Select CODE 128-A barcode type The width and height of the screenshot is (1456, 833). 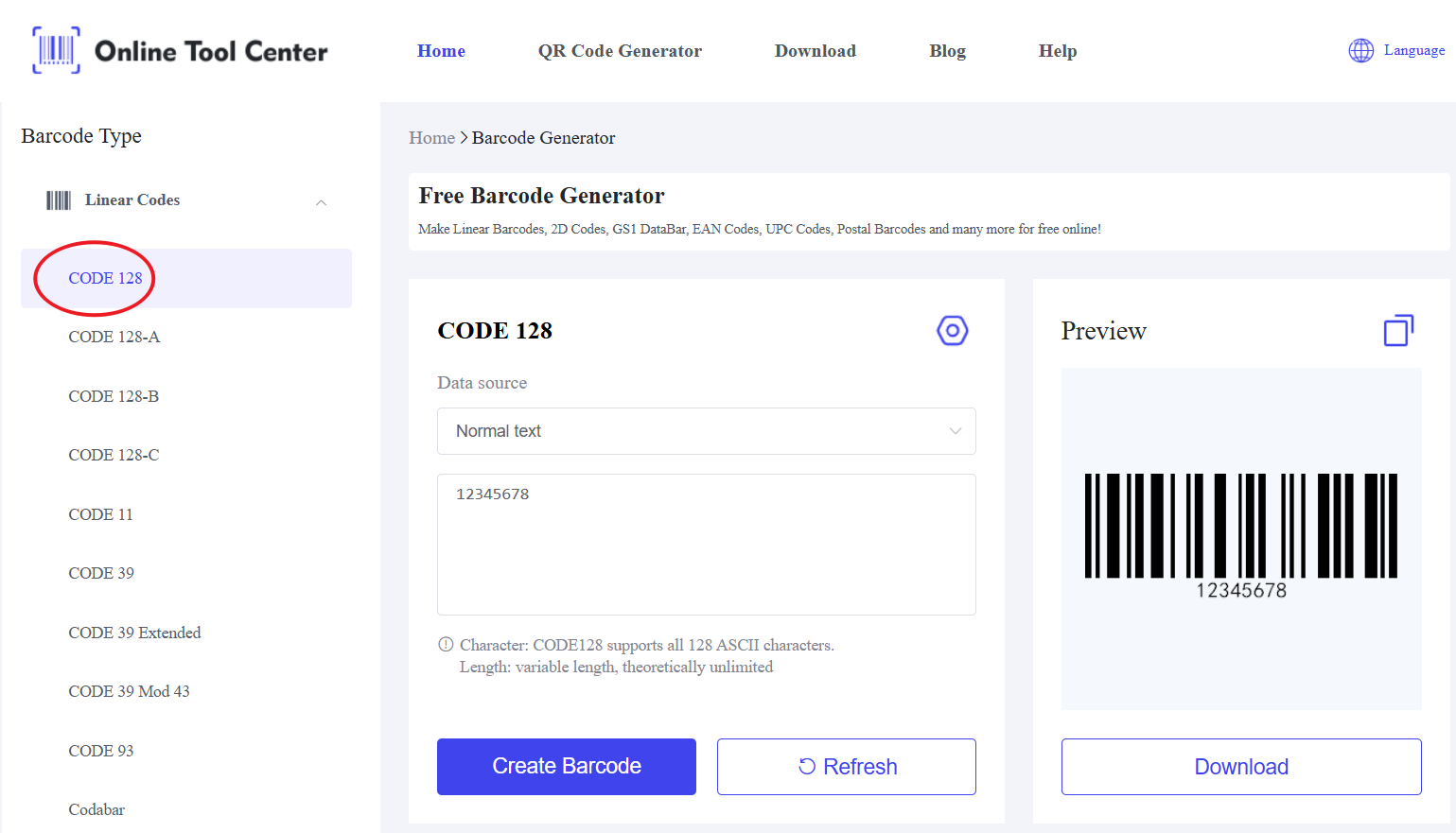click(x=114, y=338)
